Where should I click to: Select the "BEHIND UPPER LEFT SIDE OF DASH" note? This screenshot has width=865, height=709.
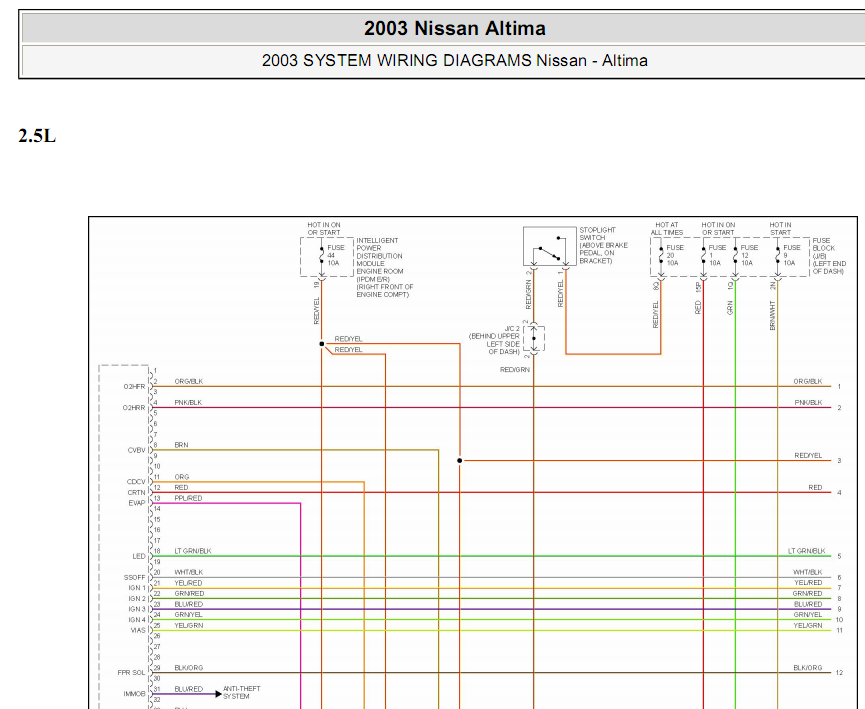point(494,344)
